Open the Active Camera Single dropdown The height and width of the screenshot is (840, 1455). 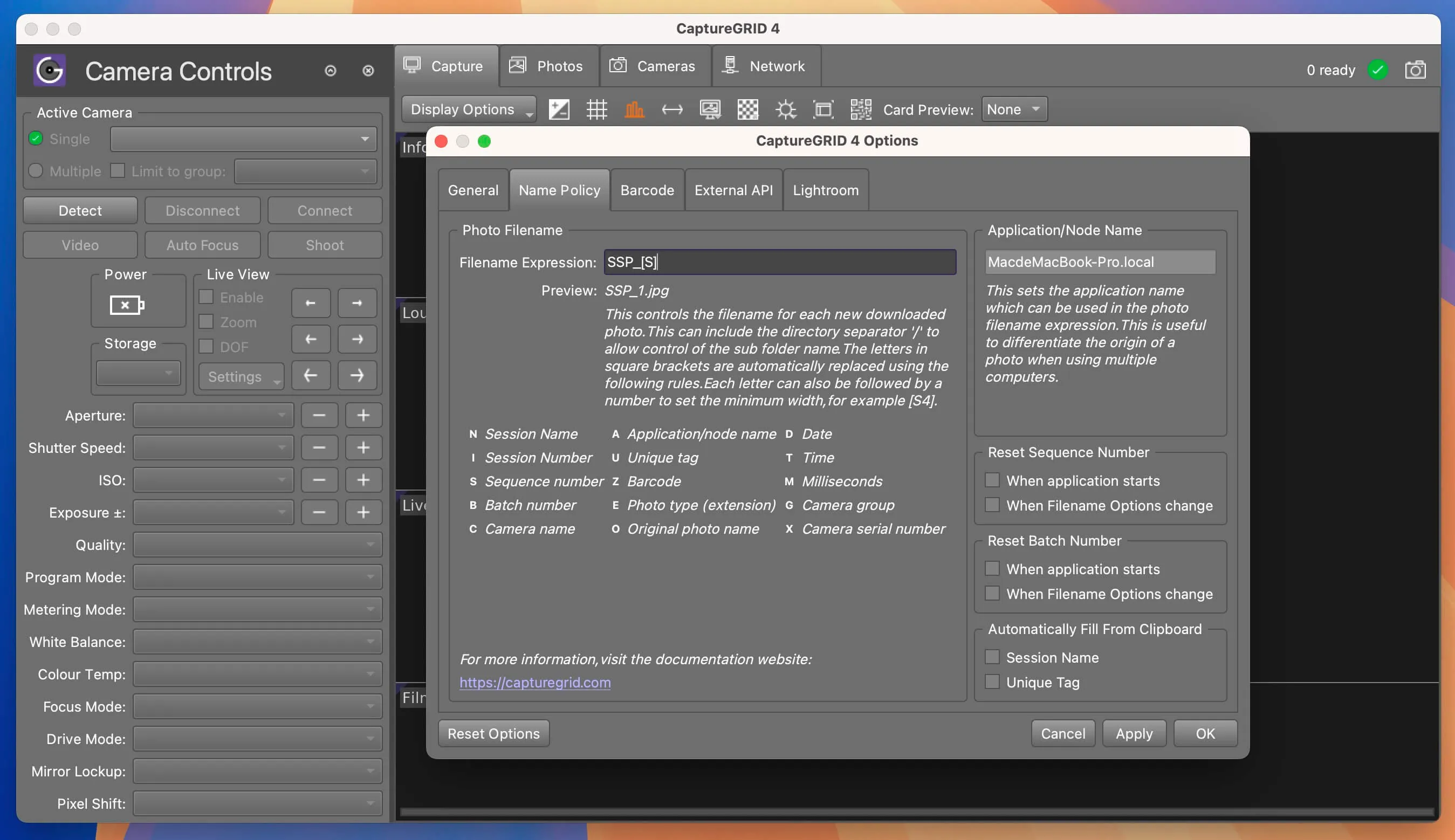click(x=243, y=139)
